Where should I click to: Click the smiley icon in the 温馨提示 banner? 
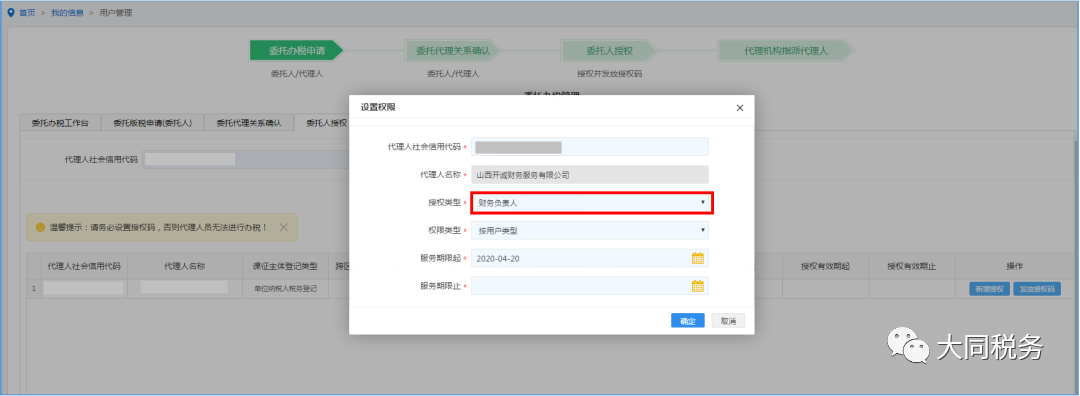click(x=40, y=227)
